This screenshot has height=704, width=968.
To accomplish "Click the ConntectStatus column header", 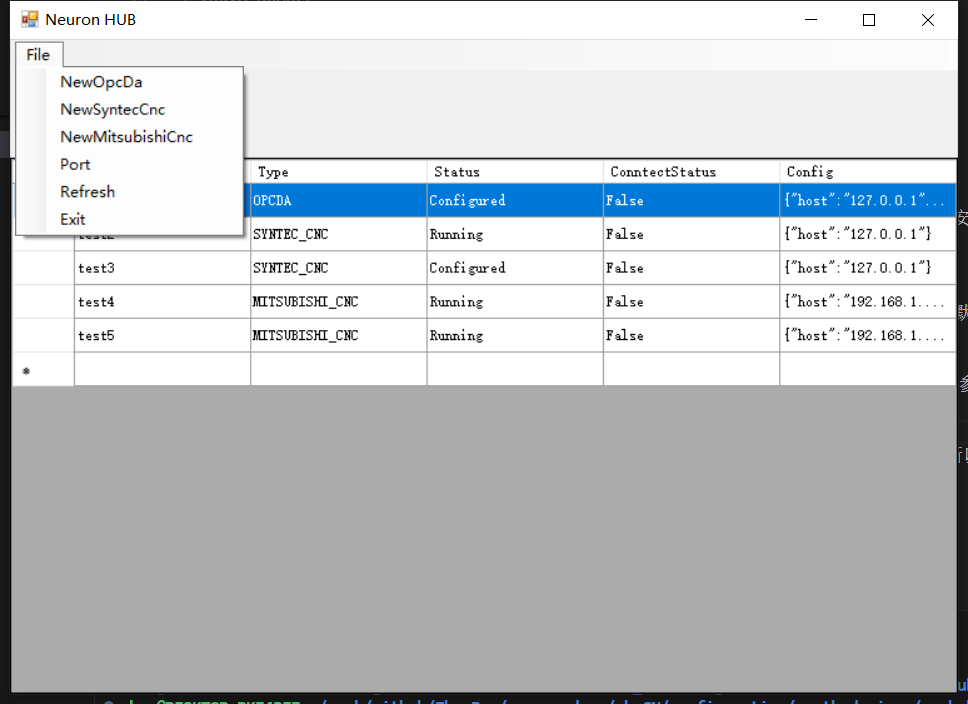I will pyautogui.click(x=690, y=172).
